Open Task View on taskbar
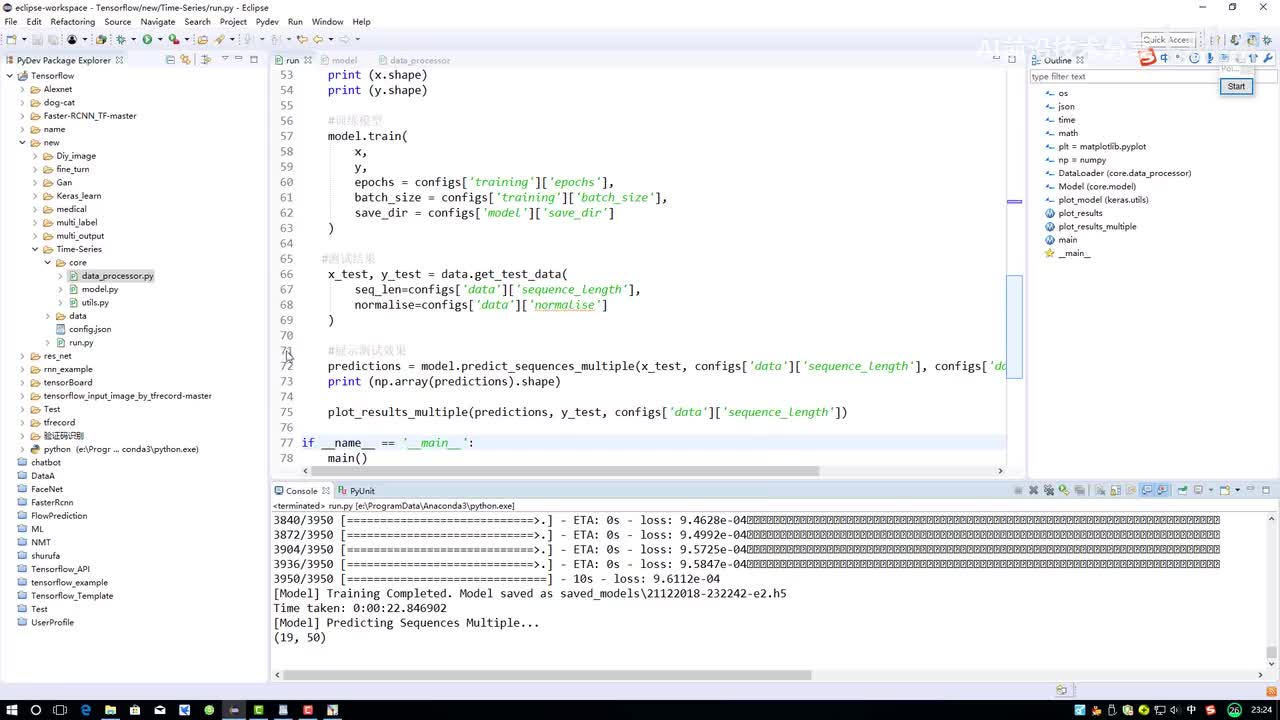The height and width of the screenshot is (720, 1280). point(61,710)
